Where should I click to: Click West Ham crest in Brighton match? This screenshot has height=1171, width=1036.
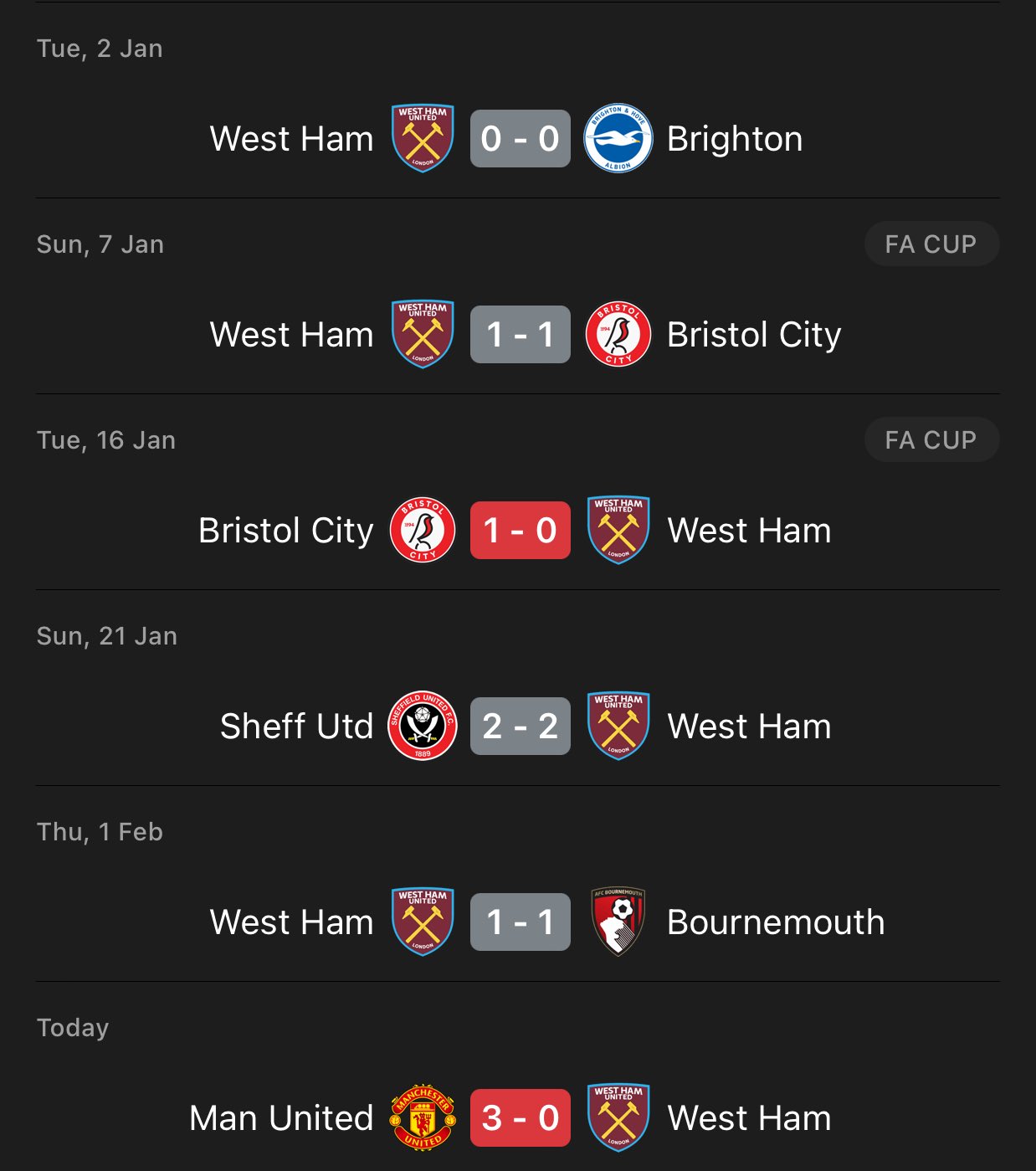423,139
